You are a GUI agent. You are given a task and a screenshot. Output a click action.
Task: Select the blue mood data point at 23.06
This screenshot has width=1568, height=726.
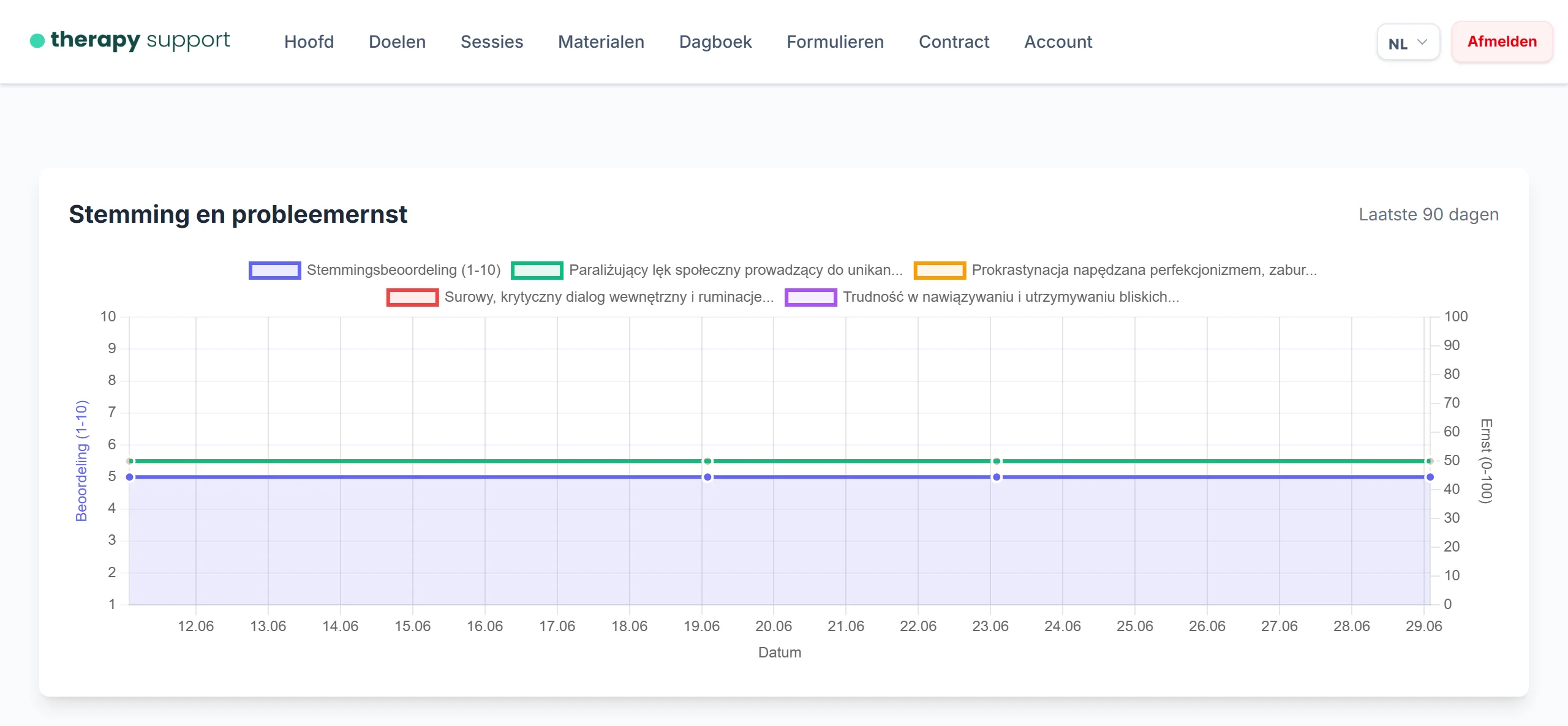pos(997,477)
